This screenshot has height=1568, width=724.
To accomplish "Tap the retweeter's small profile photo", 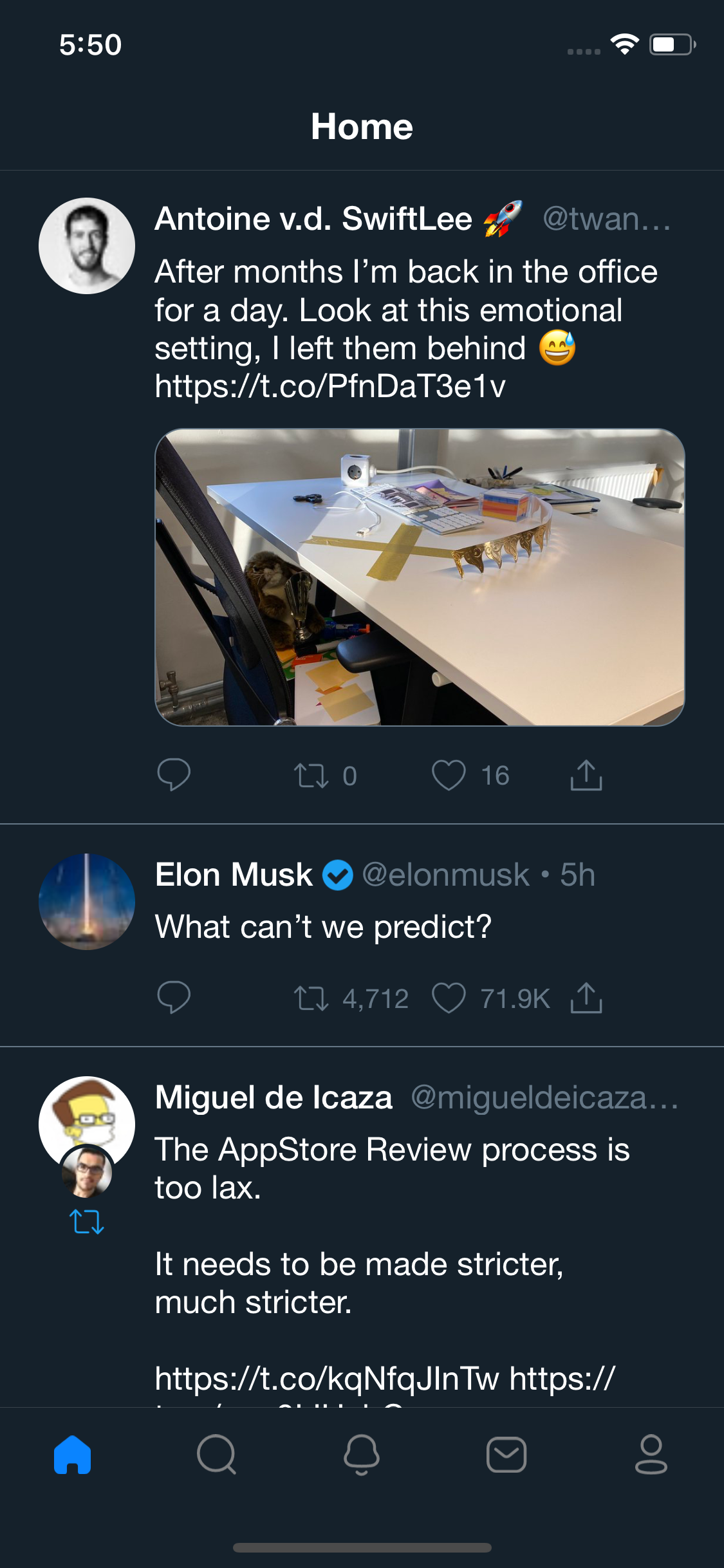I will (x=87, y=1172).
